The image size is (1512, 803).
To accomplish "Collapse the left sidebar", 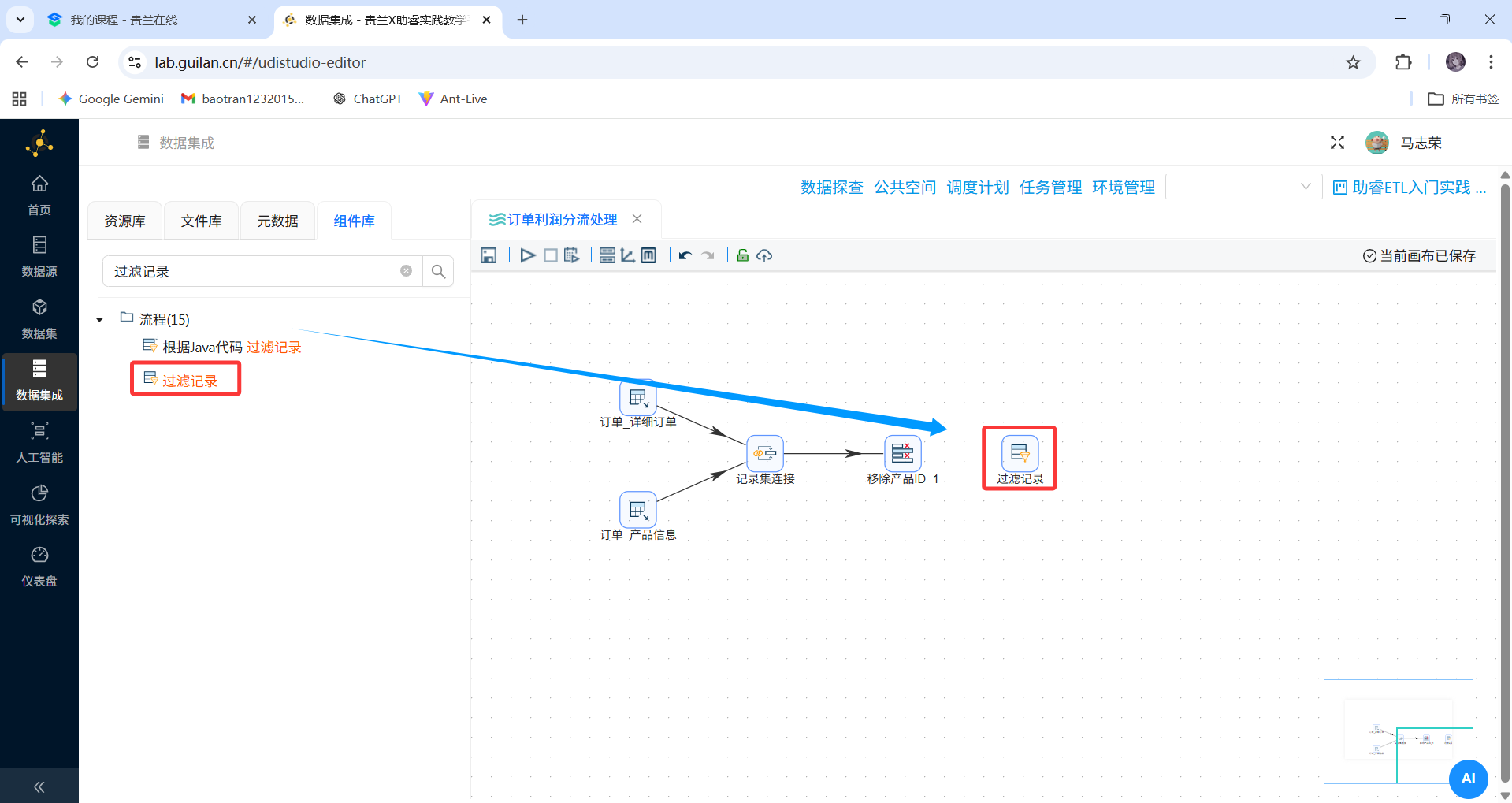I will point(39,786).
